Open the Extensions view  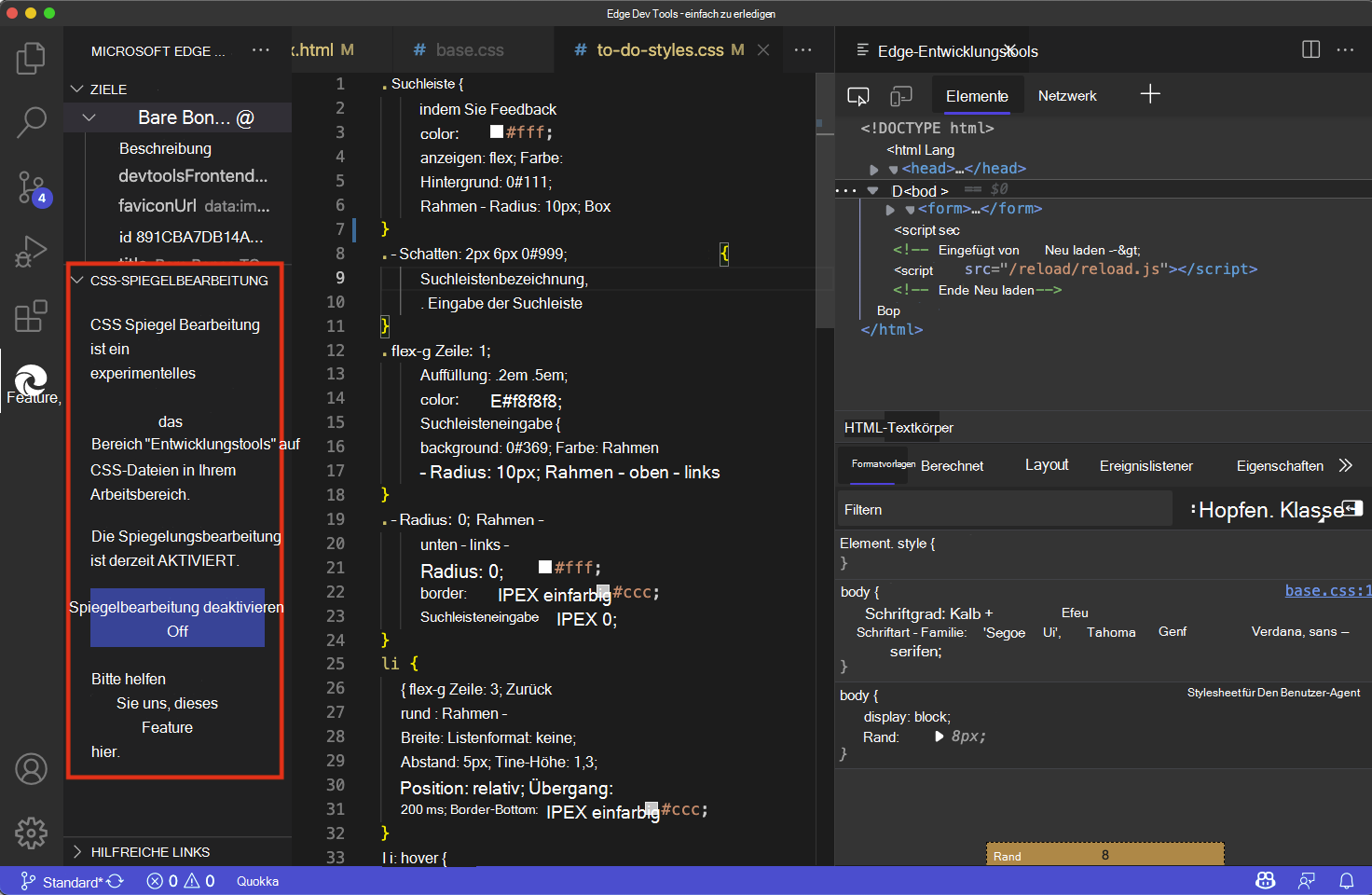[31, 316]
